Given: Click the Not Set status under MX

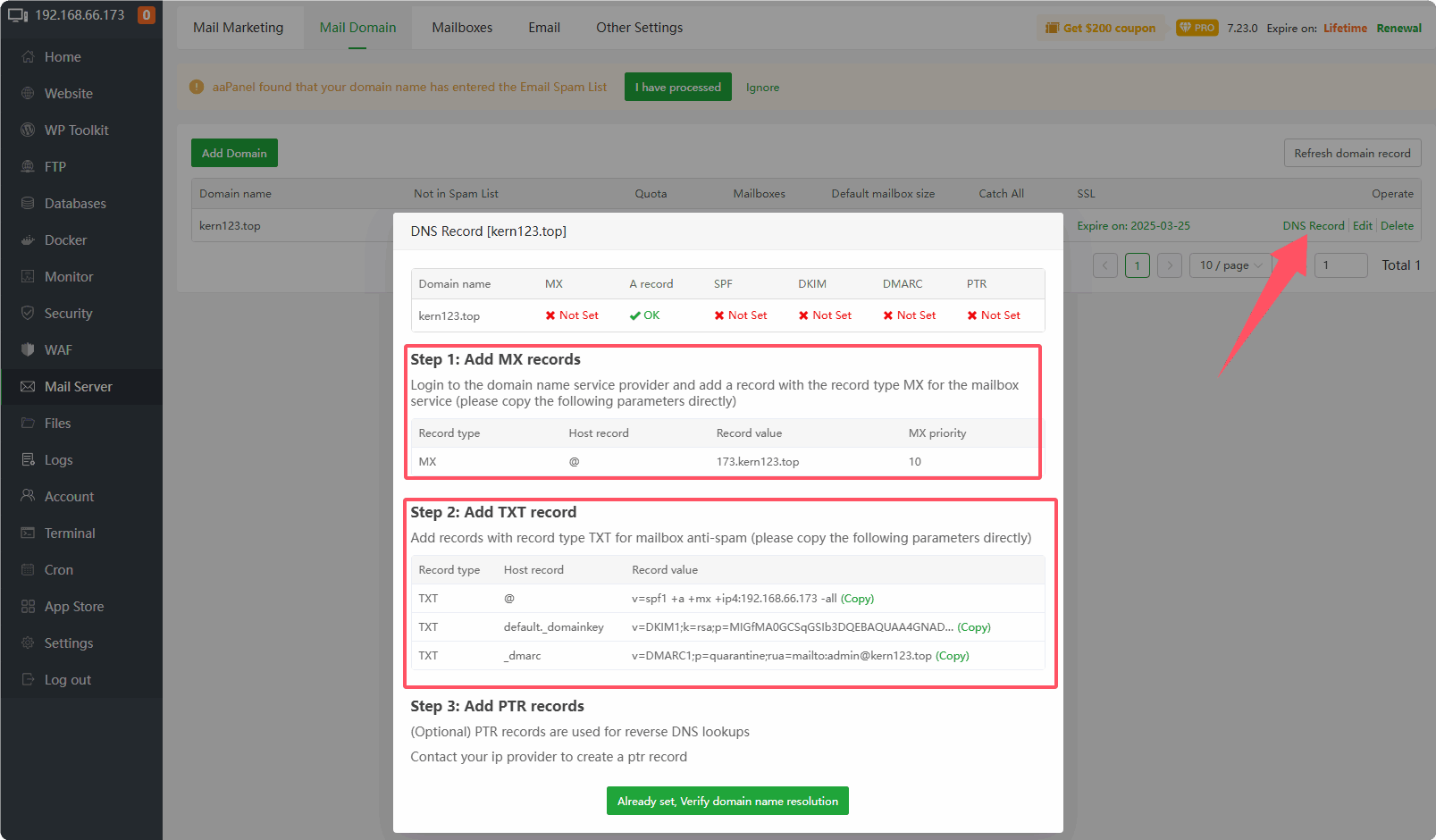Looking at the screenshot, I should (572, 315).
